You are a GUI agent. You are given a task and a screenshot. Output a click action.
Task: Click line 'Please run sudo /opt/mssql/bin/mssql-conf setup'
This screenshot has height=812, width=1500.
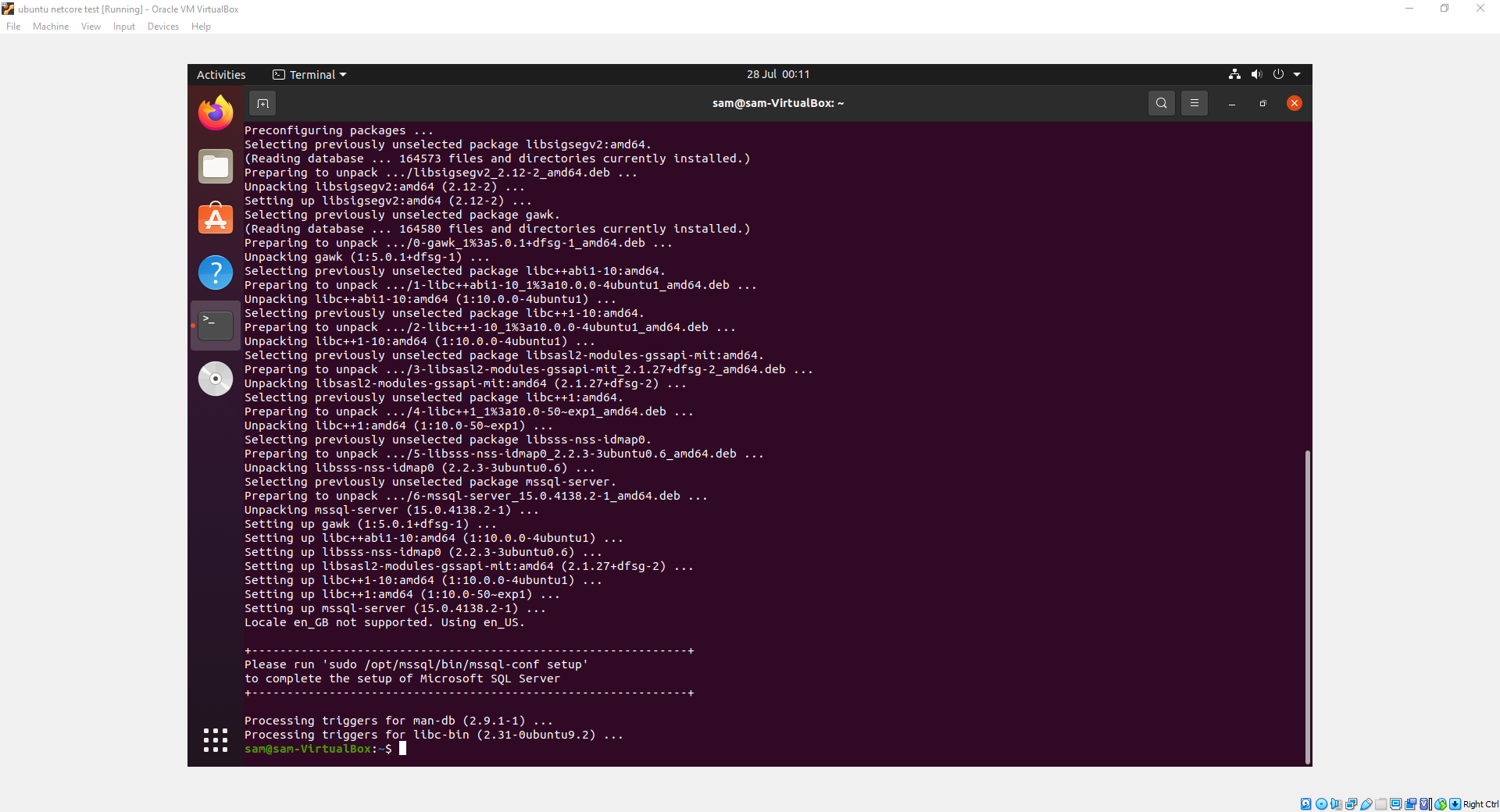click(416, 664)
